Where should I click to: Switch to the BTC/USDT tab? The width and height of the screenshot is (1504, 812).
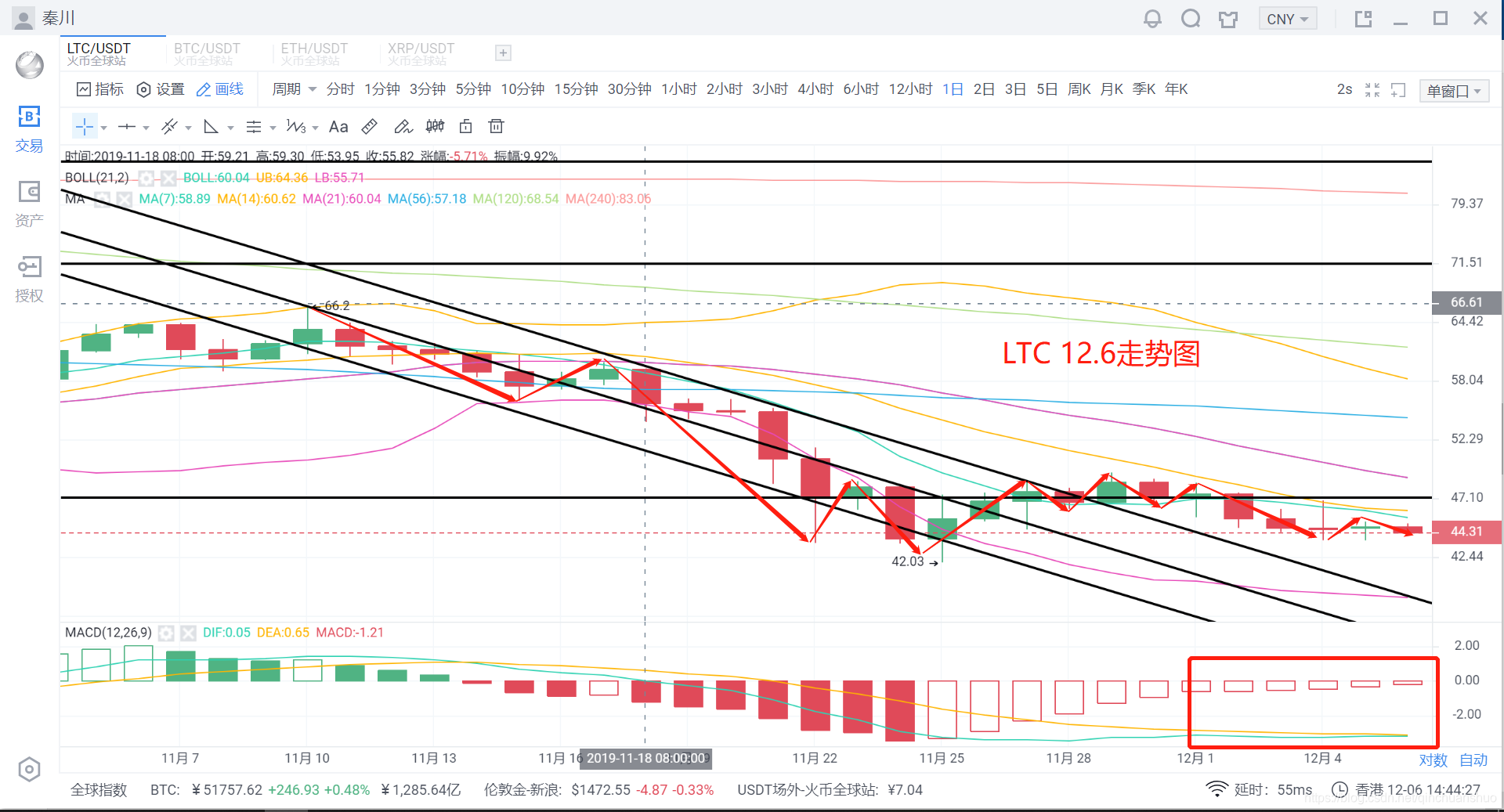tap(207, 53)
